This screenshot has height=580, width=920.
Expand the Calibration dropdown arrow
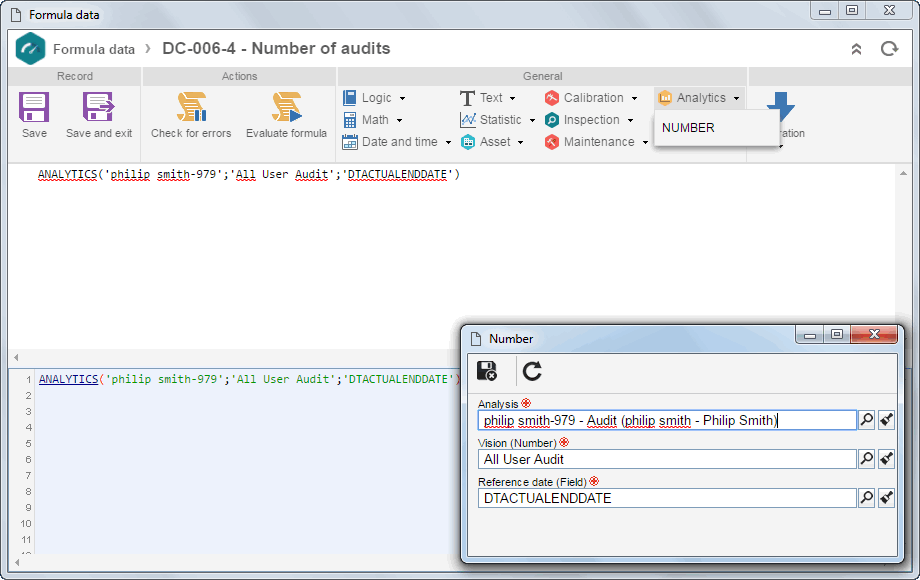(634, 99)
